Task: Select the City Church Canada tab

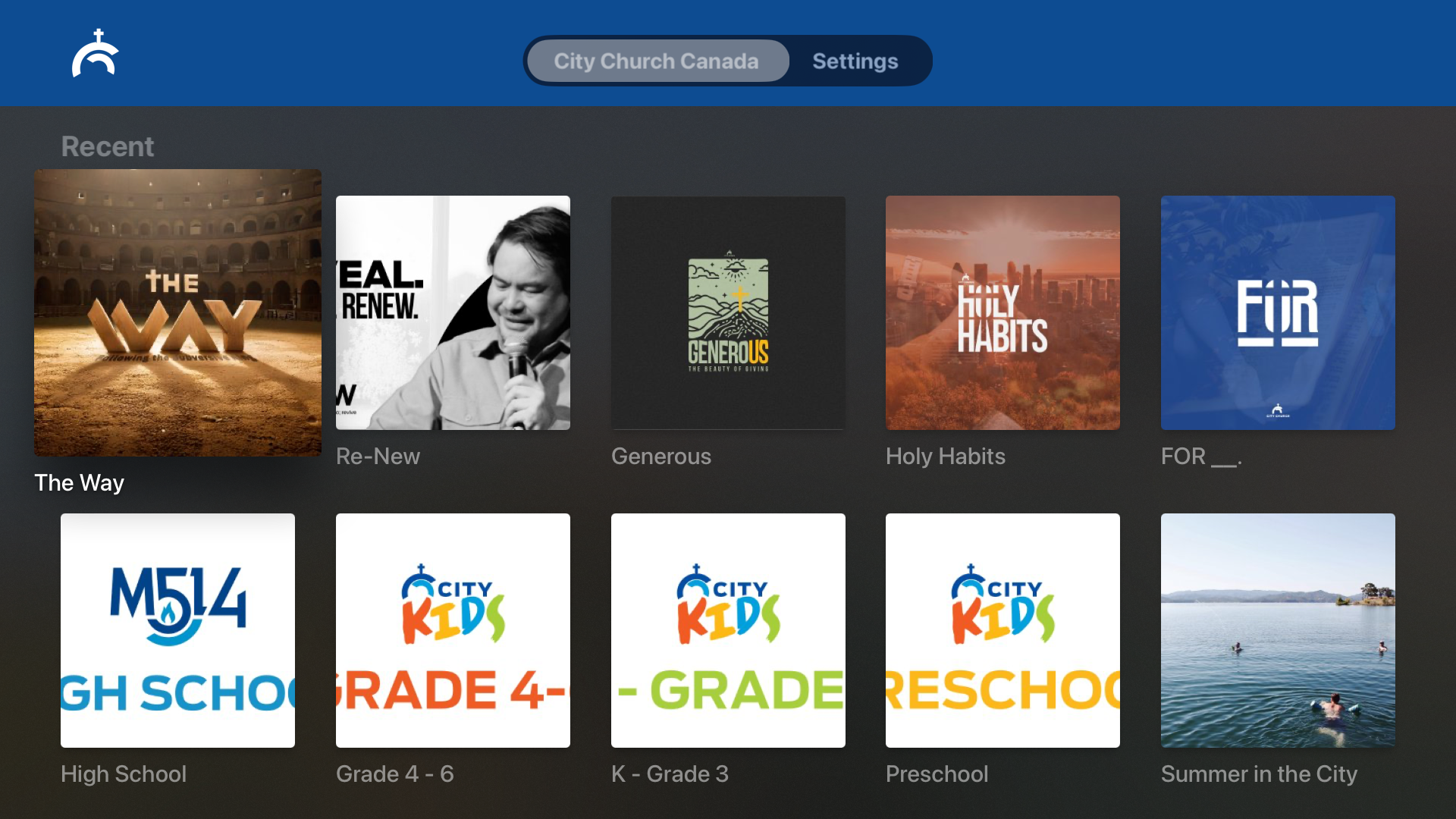Action: pos(657,61)
